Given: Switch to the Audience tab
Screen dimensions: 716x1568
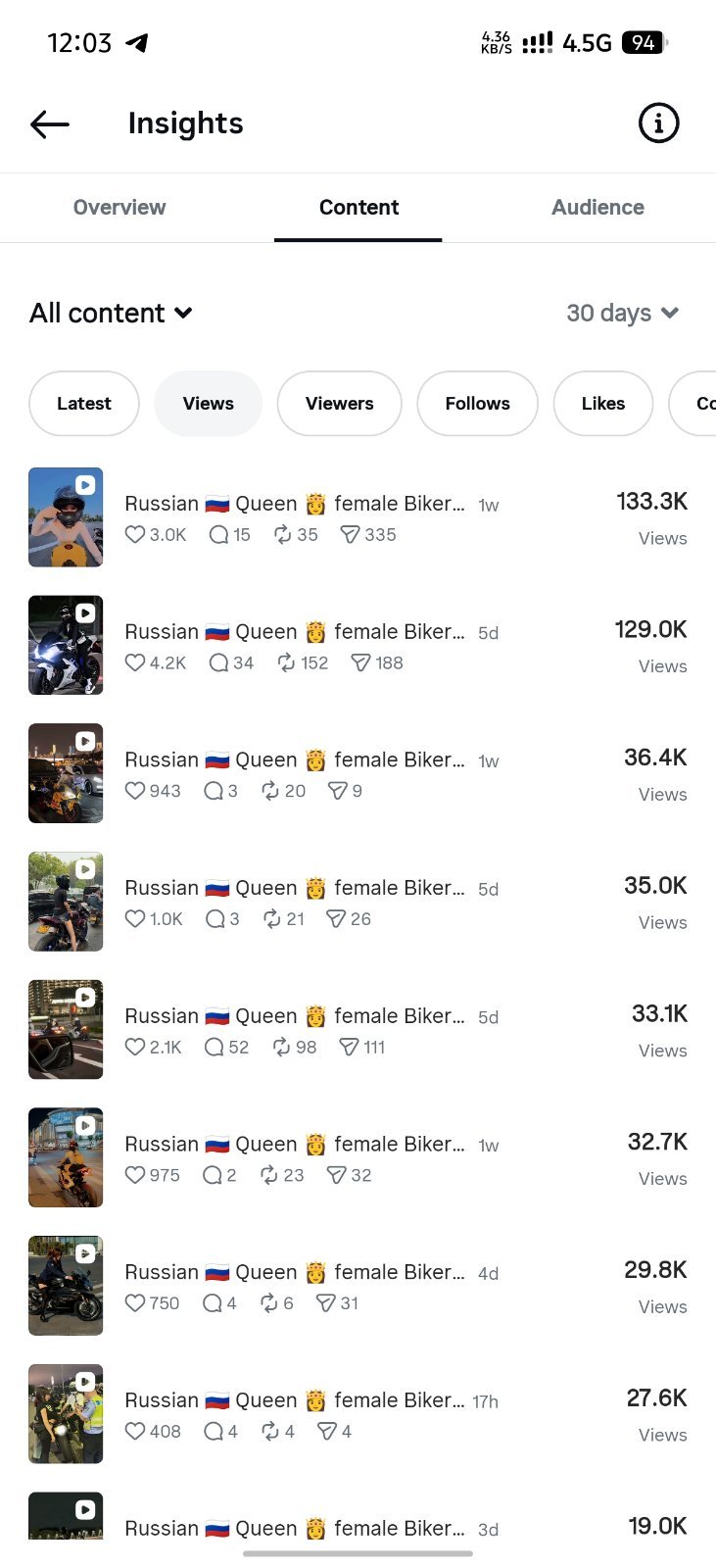Looking at the screenshot, I should click(x=597, y=208).
